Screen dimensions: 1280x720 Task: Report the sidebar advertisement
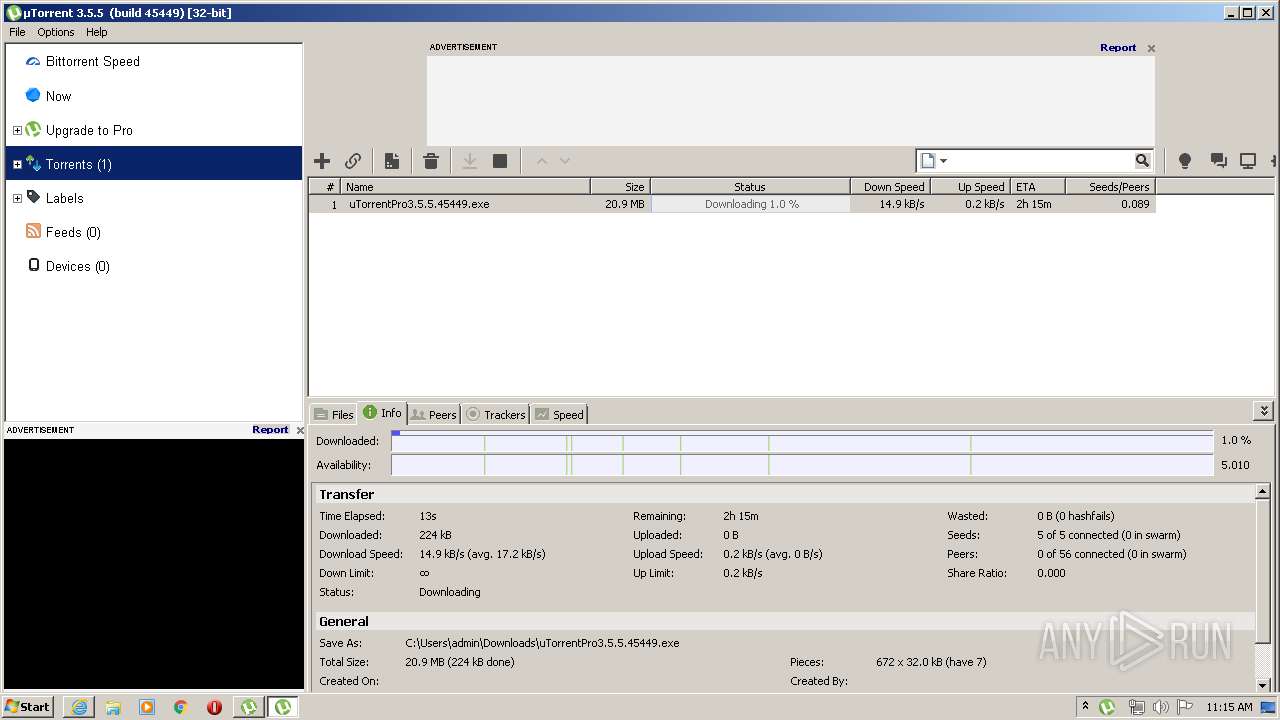(x=270, y=429)
